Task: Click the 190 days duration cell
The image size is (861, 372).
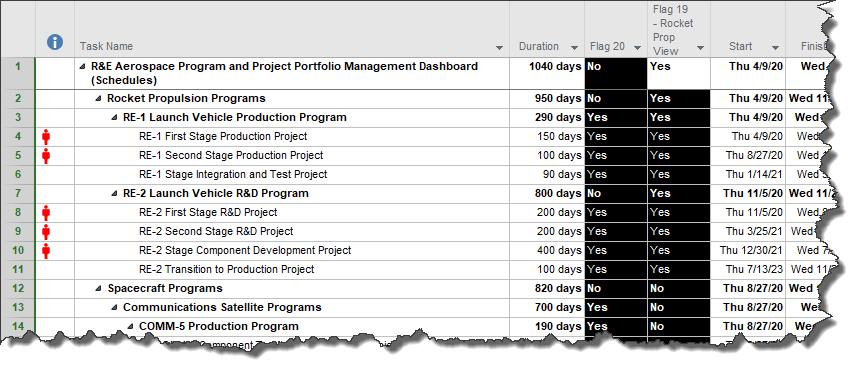Action: click(x=547, y=327)
